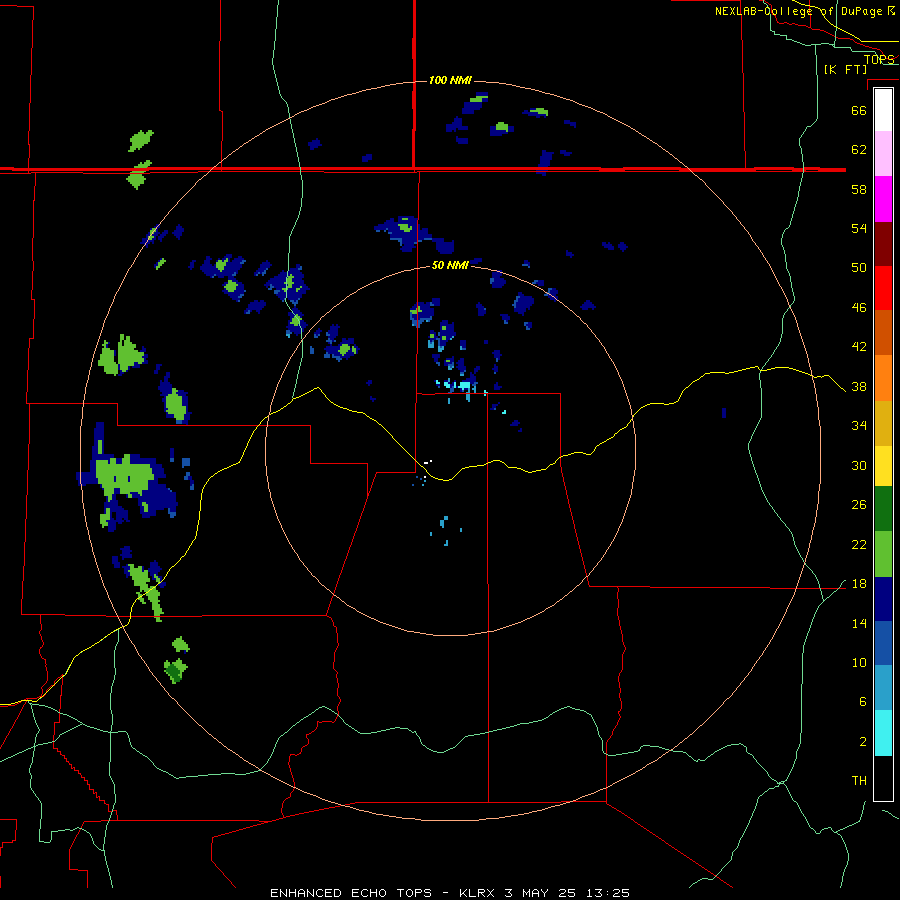Click the '26' legend value
The width and height of the screenshot is (900, 900).
pyautogui.click(x=859, y=505)
